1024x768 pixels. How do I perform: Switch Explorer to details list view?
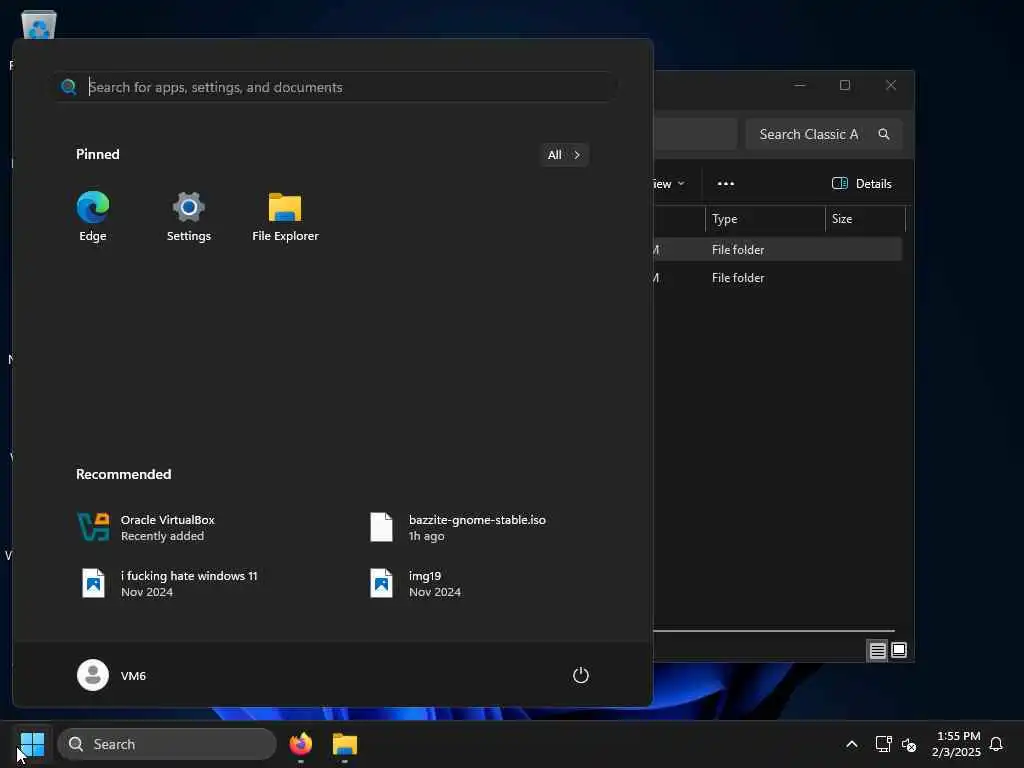pyautogui.click(x=877, y=650)
